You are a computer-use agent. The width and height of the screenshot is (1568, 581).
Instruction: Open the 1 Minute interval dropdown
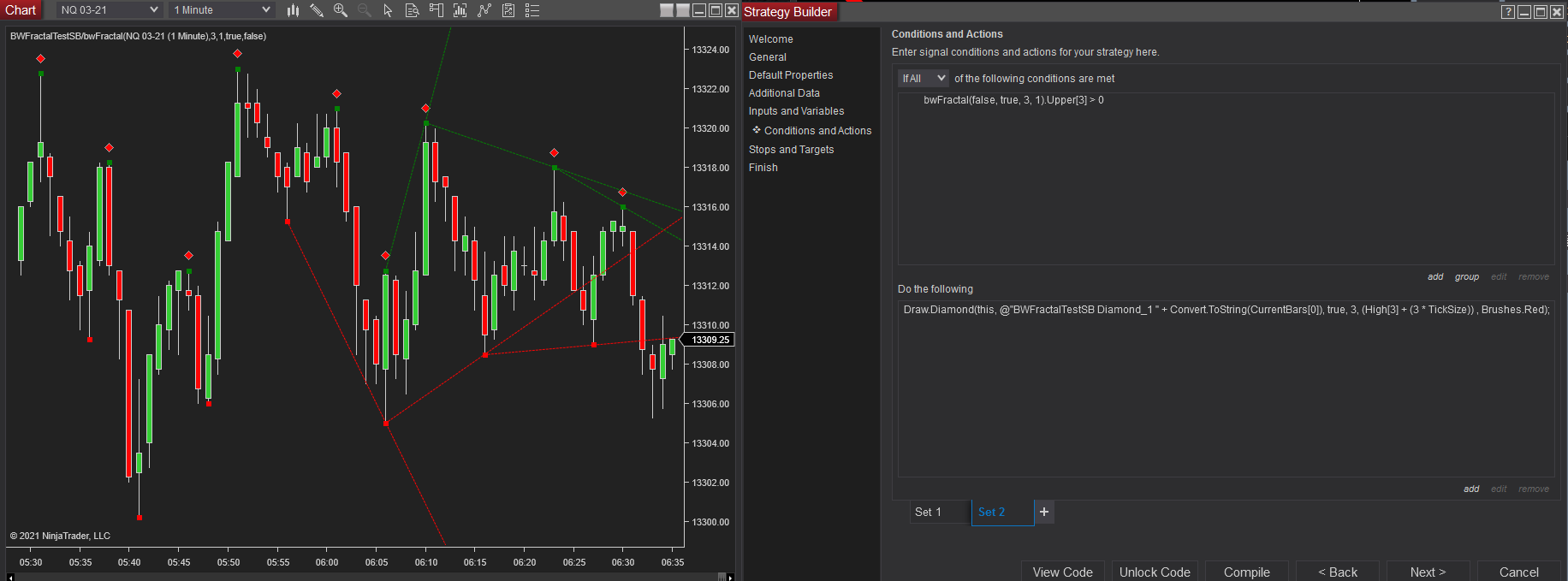pos(222,10)
